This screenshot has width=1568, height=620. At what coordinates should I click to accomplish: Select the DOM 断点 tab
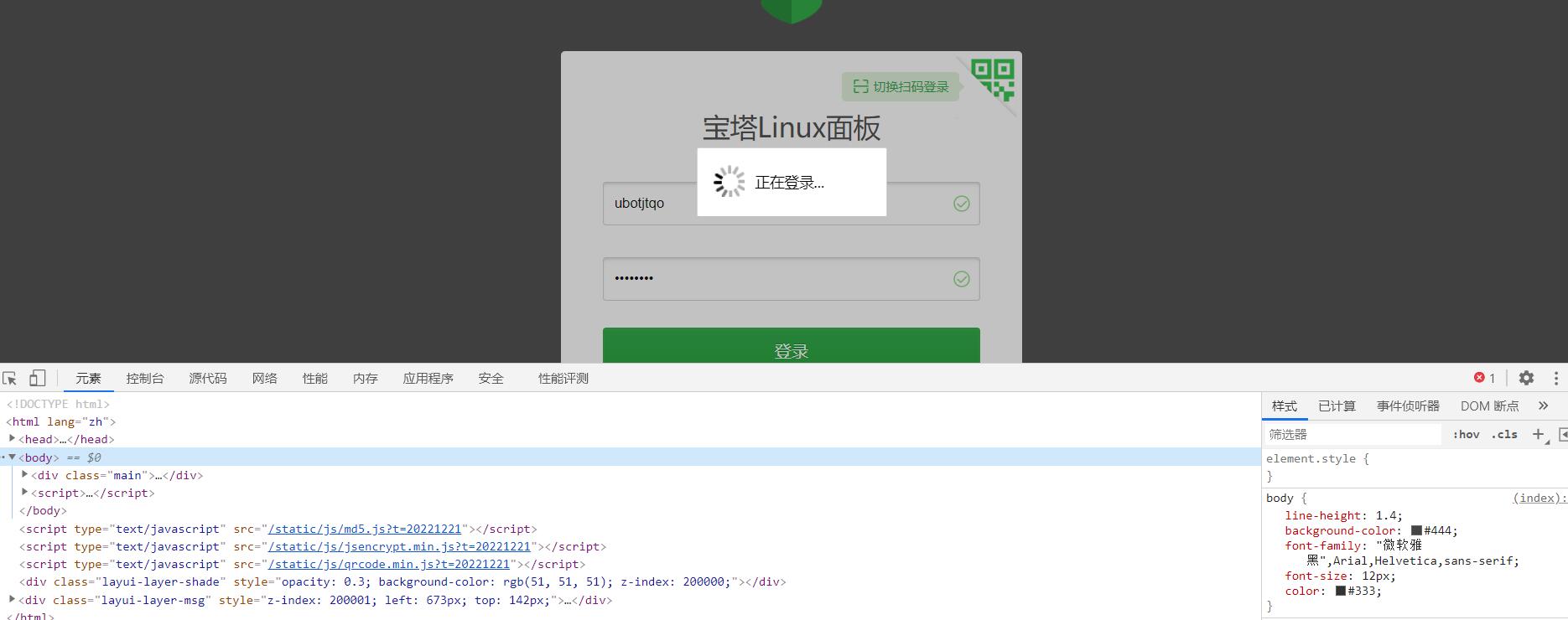(x=1490, y=406)
